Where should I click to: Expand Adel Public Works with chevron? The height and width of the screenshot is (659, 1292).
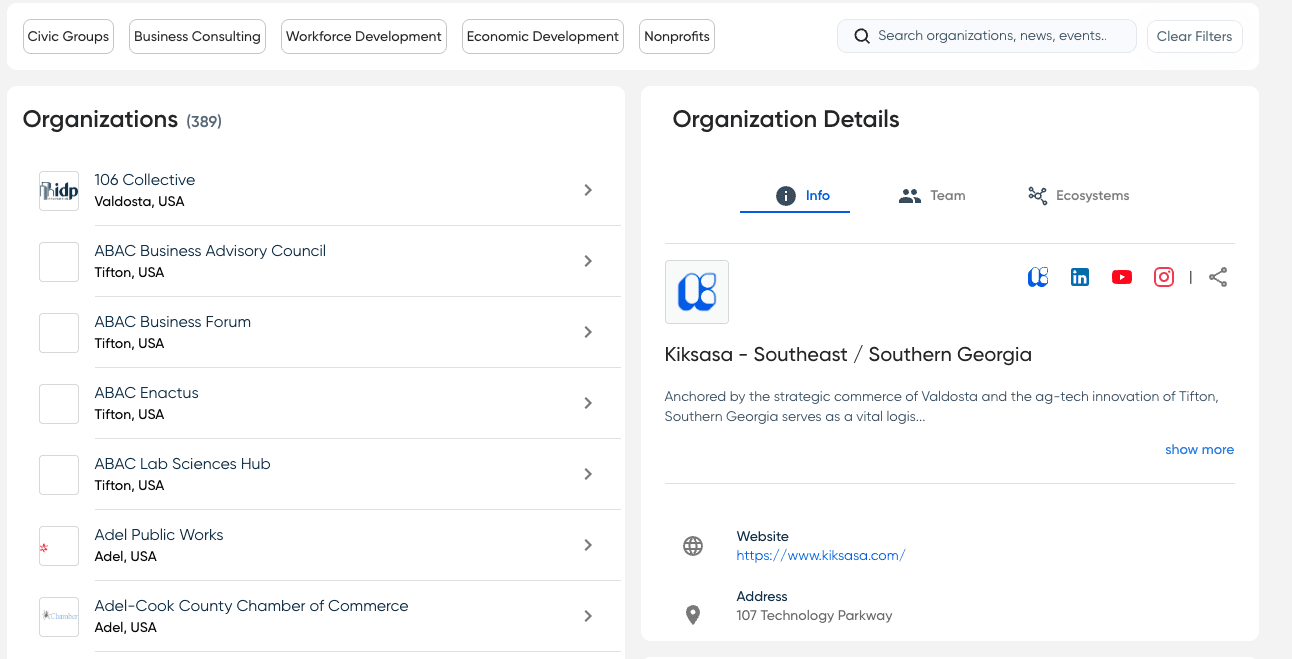[x=588, y=545]
